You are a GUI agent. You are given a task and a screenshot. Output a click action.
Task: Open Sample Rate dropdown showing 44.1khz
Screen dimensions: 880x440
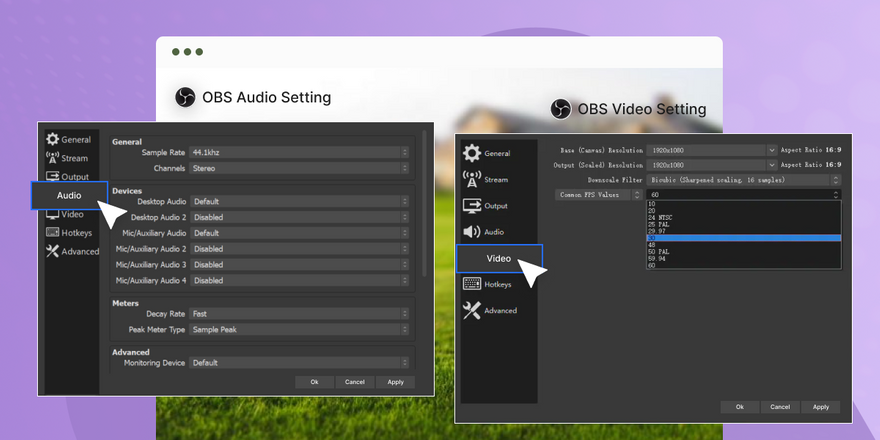click(x=299, y=152)
